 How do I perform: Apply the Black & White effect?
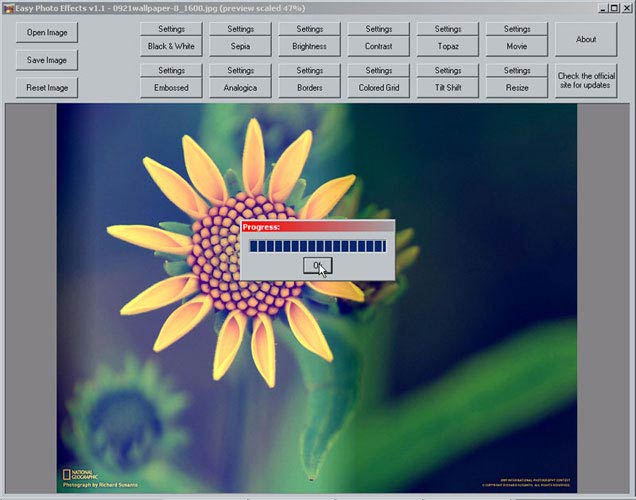(x=171, y=46)
